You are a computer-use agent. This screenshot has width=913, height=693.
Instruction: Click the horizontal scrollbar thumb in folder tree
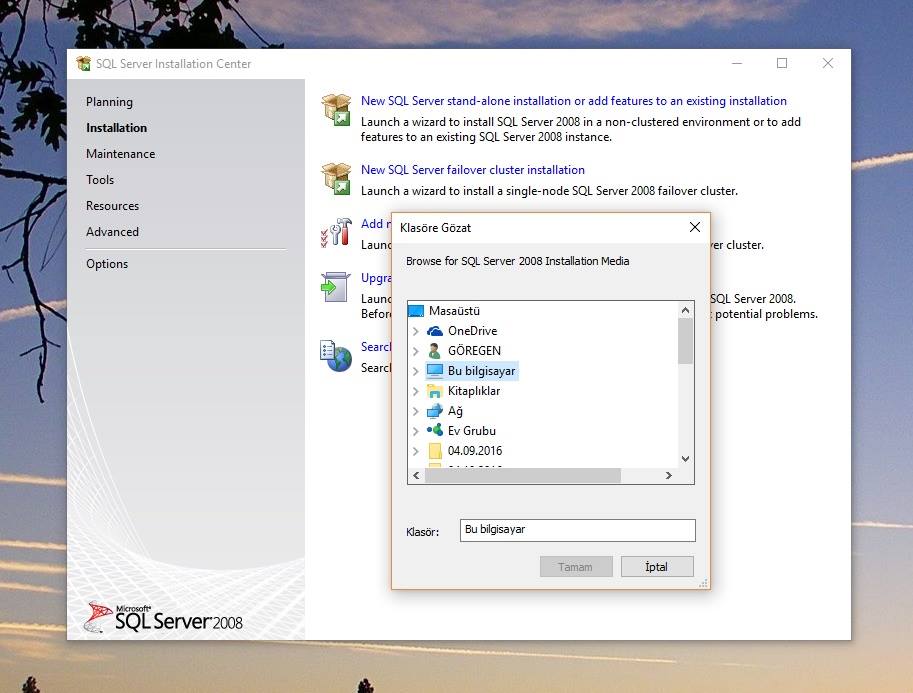coord(523,476)
